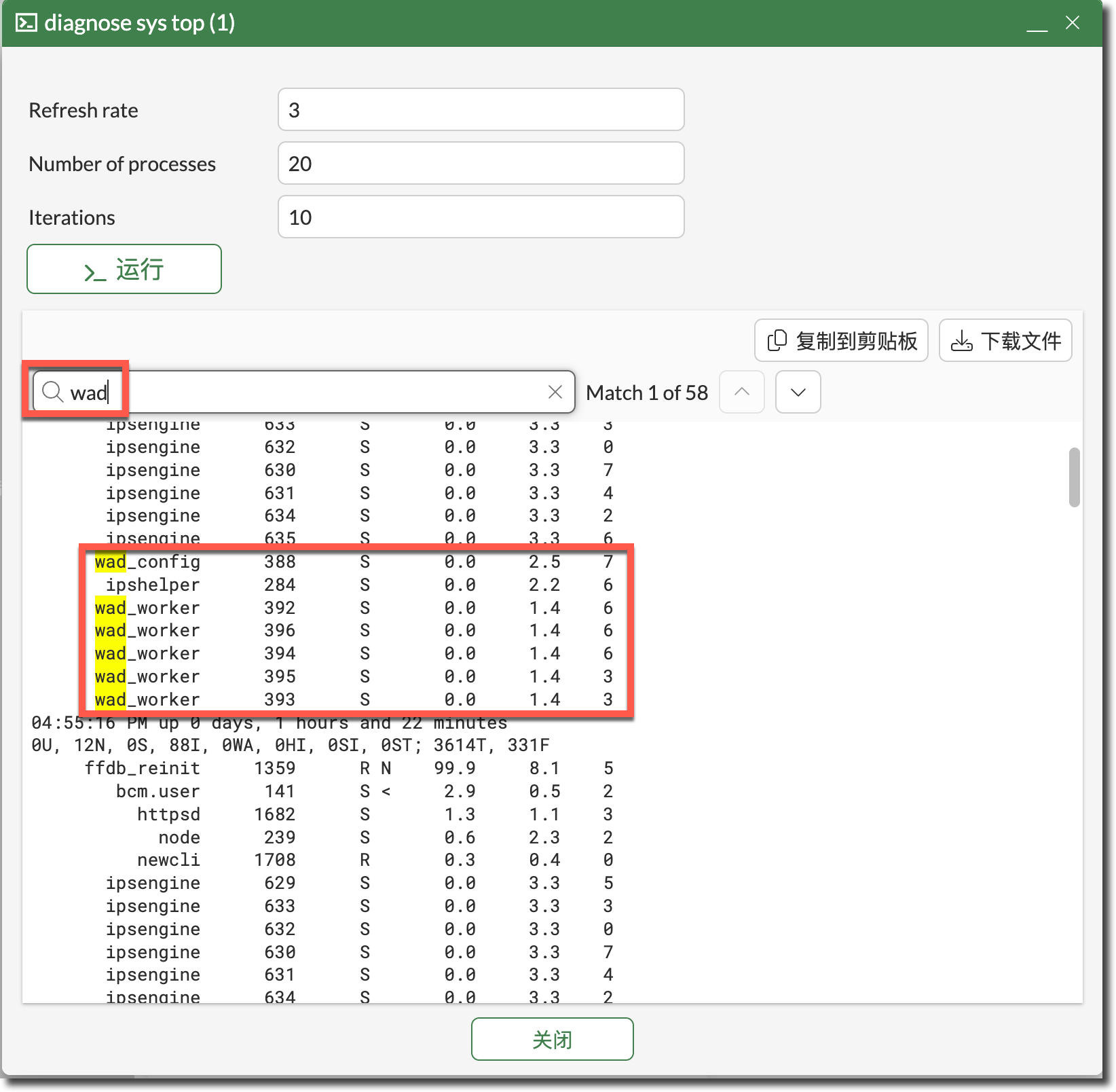Screen dimensions: 1116x1092
Task: Click the httpsd process name
Action: pyautogui.click(x=169, y=814)
